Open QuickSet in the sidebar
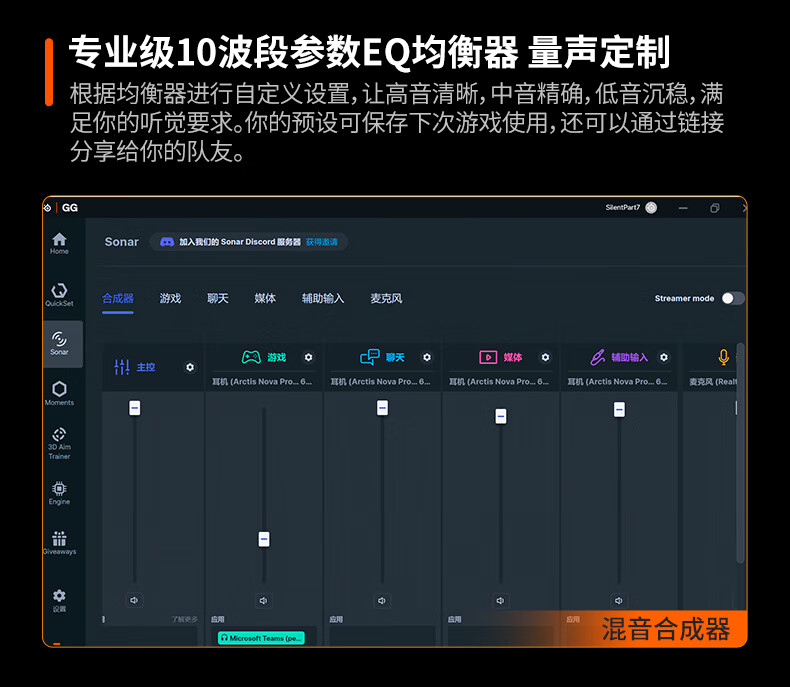This screenshot has width=790, height=687. click(x=59, y=293)
